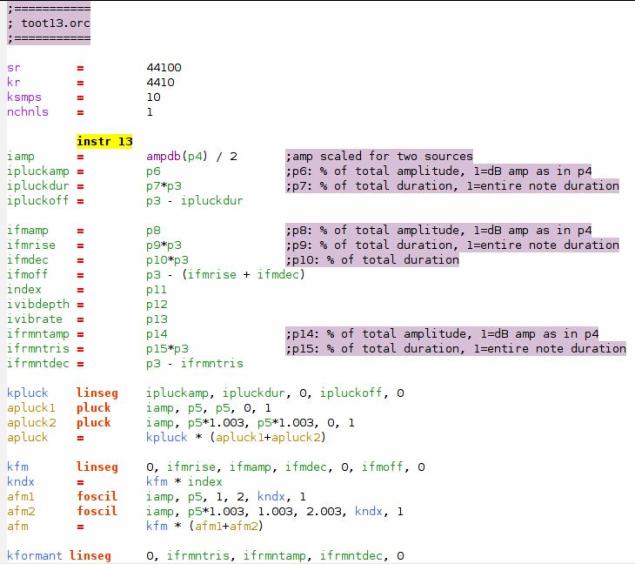Screen dimensions: 635x564
Task: Click 'kfm * index' expression
Action: pos(184,482)
